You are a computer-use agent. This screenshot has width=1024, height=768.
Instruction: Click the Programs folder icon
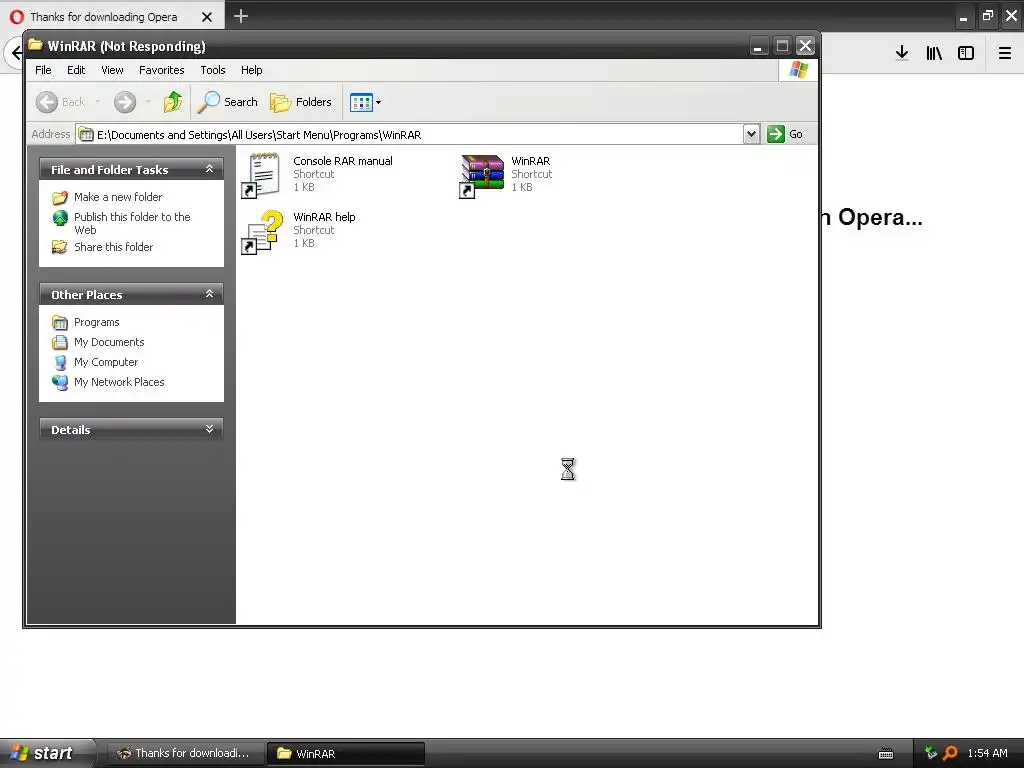tap(59, 323)
